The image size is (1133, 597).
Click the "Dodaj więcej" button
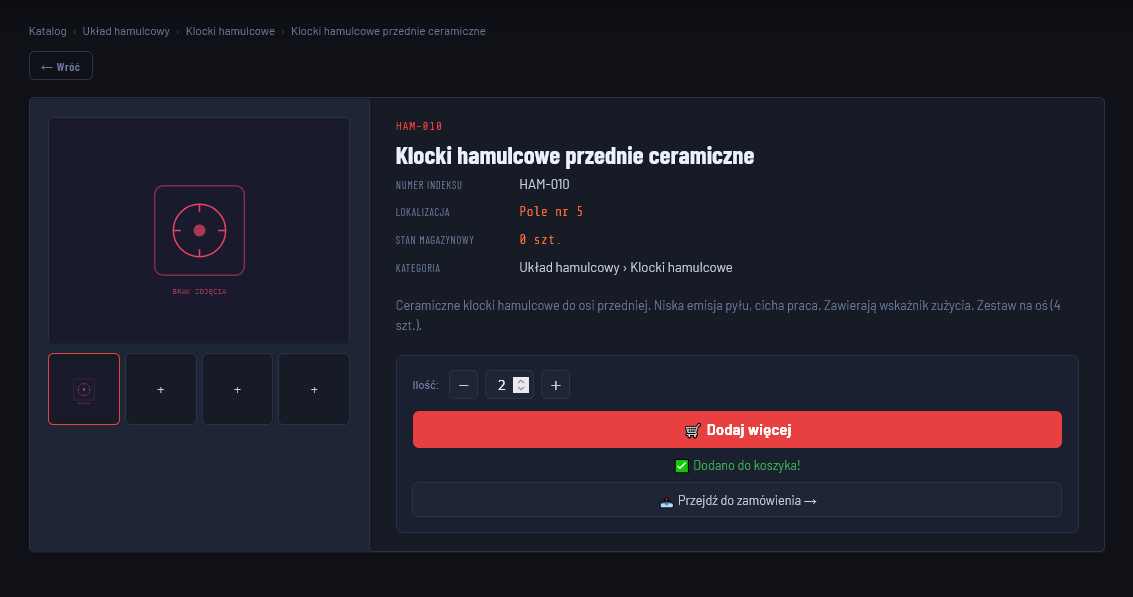pyautogui.click(x=737, y=429)
